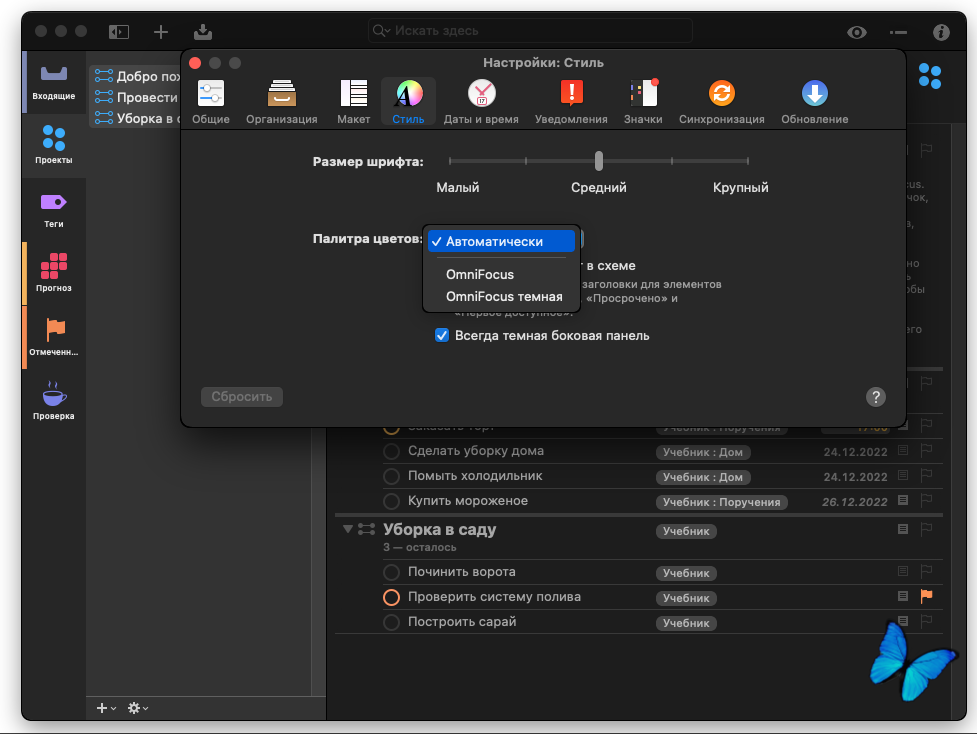Complete task Построить сарай
Viewport: 977px width, 734px height.
[391, 622]
